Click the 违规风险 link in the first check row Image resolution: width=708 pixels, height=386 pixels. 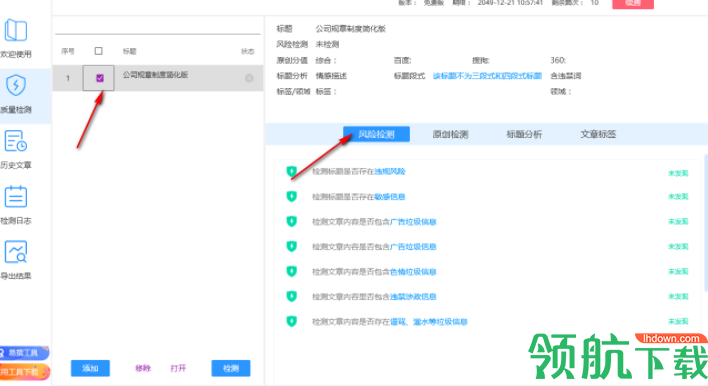pos(390,172)
